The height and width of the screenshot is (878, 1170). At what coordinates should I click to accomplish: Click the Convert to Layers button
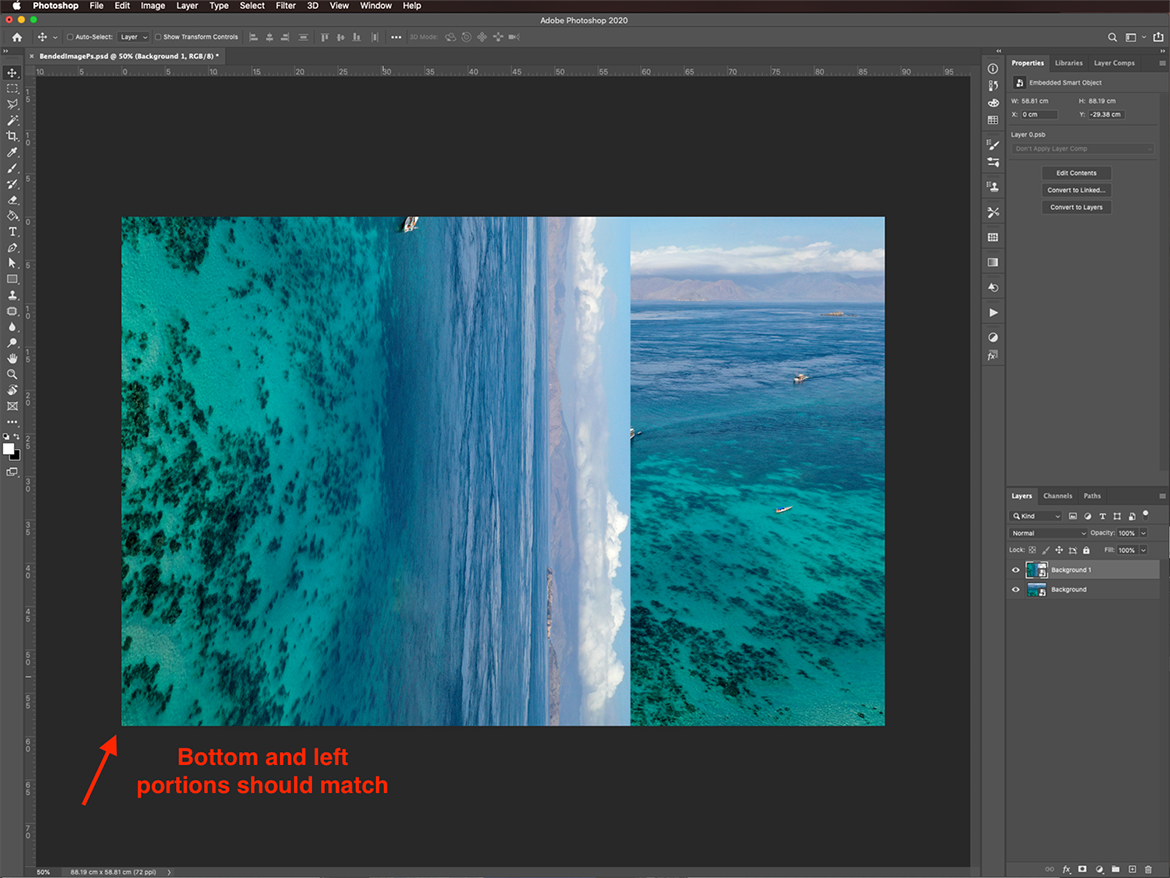(x=1076, y=207)
